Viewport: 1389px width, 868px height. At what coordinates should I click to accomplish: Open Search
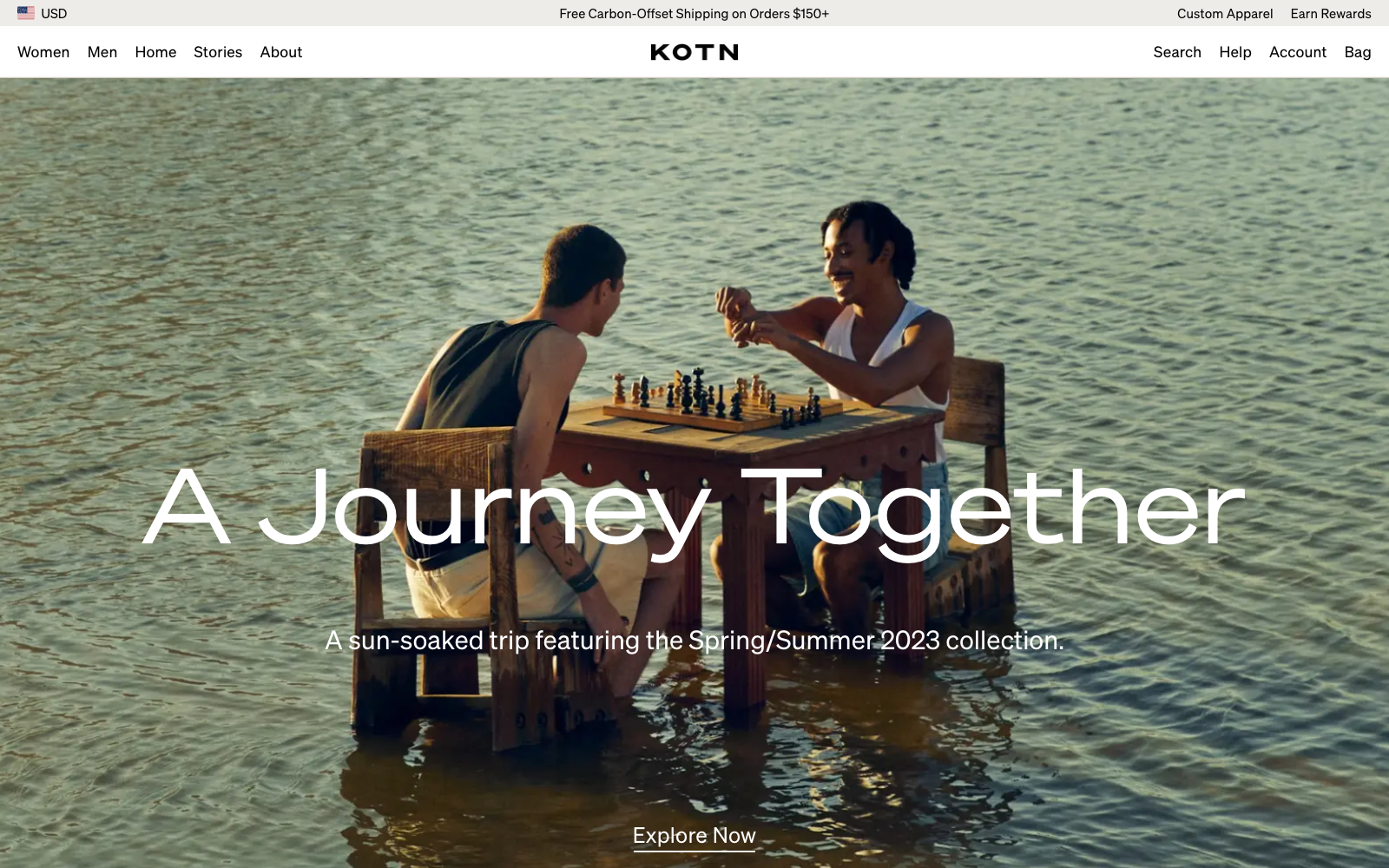[1177, 52]
